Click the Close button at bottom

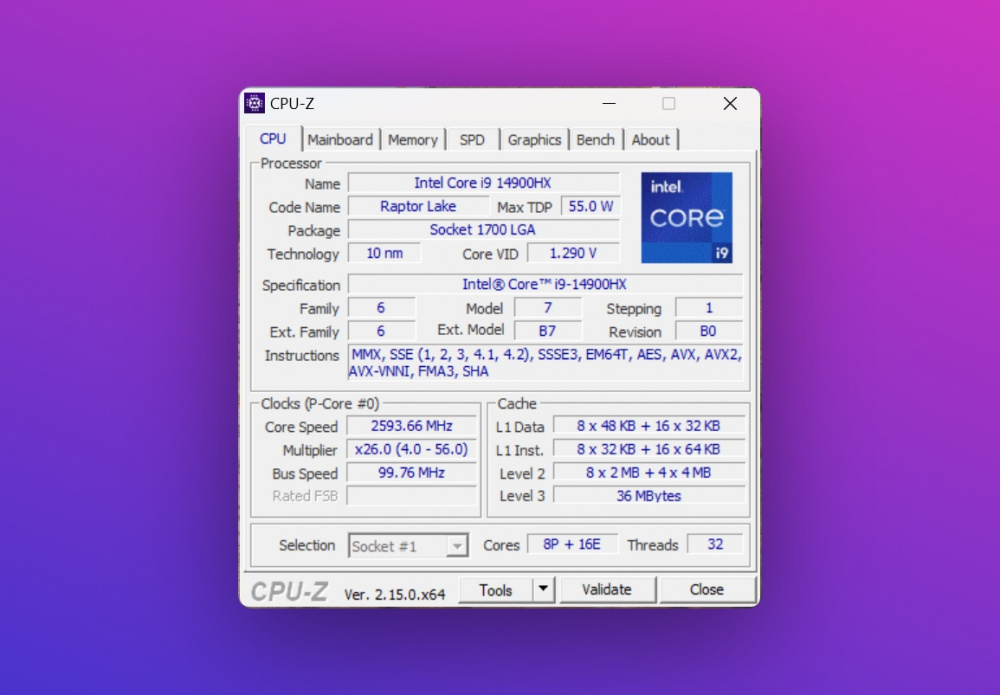tap(706, 590)
